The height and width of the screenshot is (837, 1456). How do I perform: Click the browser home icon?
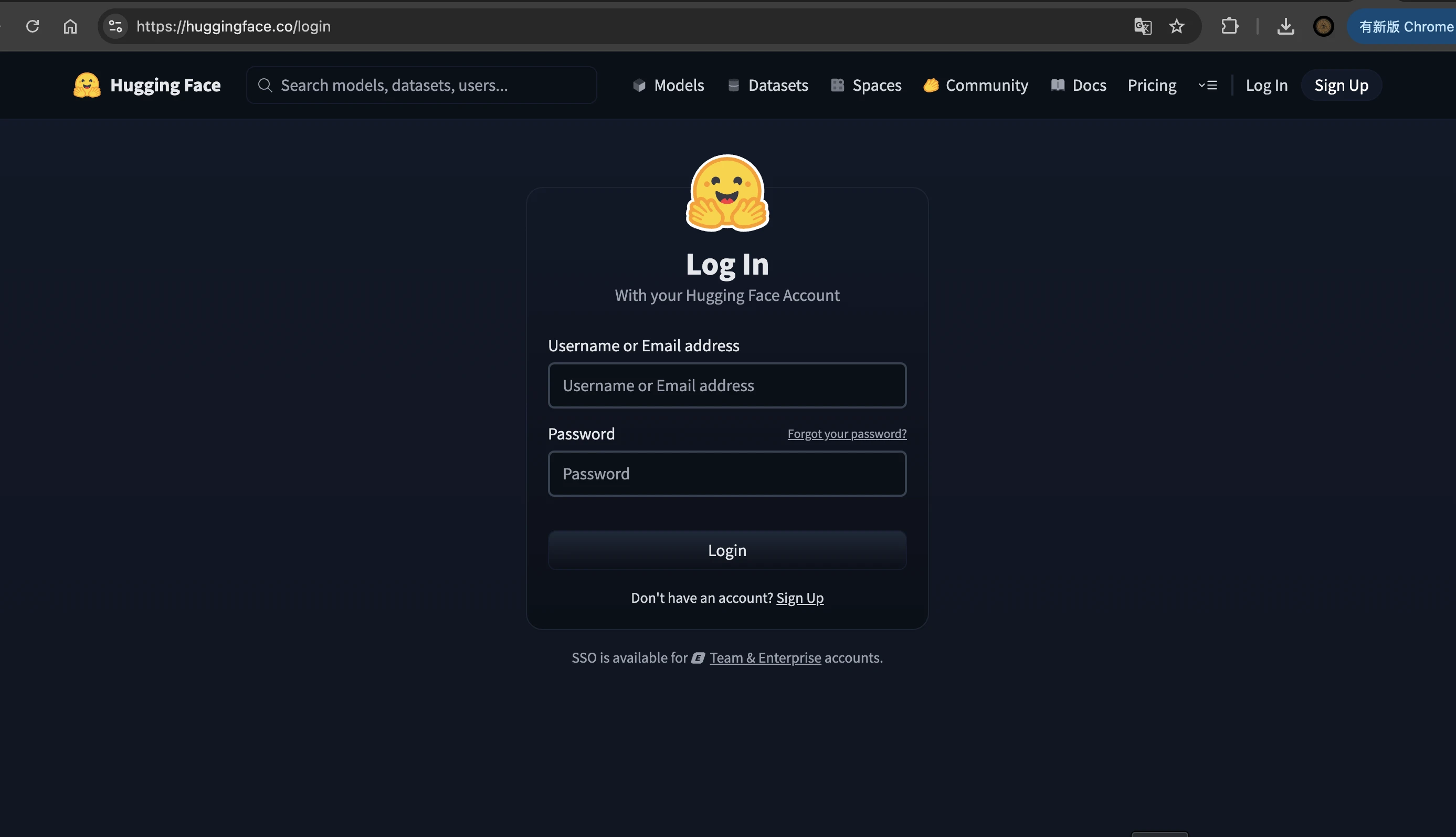point(70,26)
